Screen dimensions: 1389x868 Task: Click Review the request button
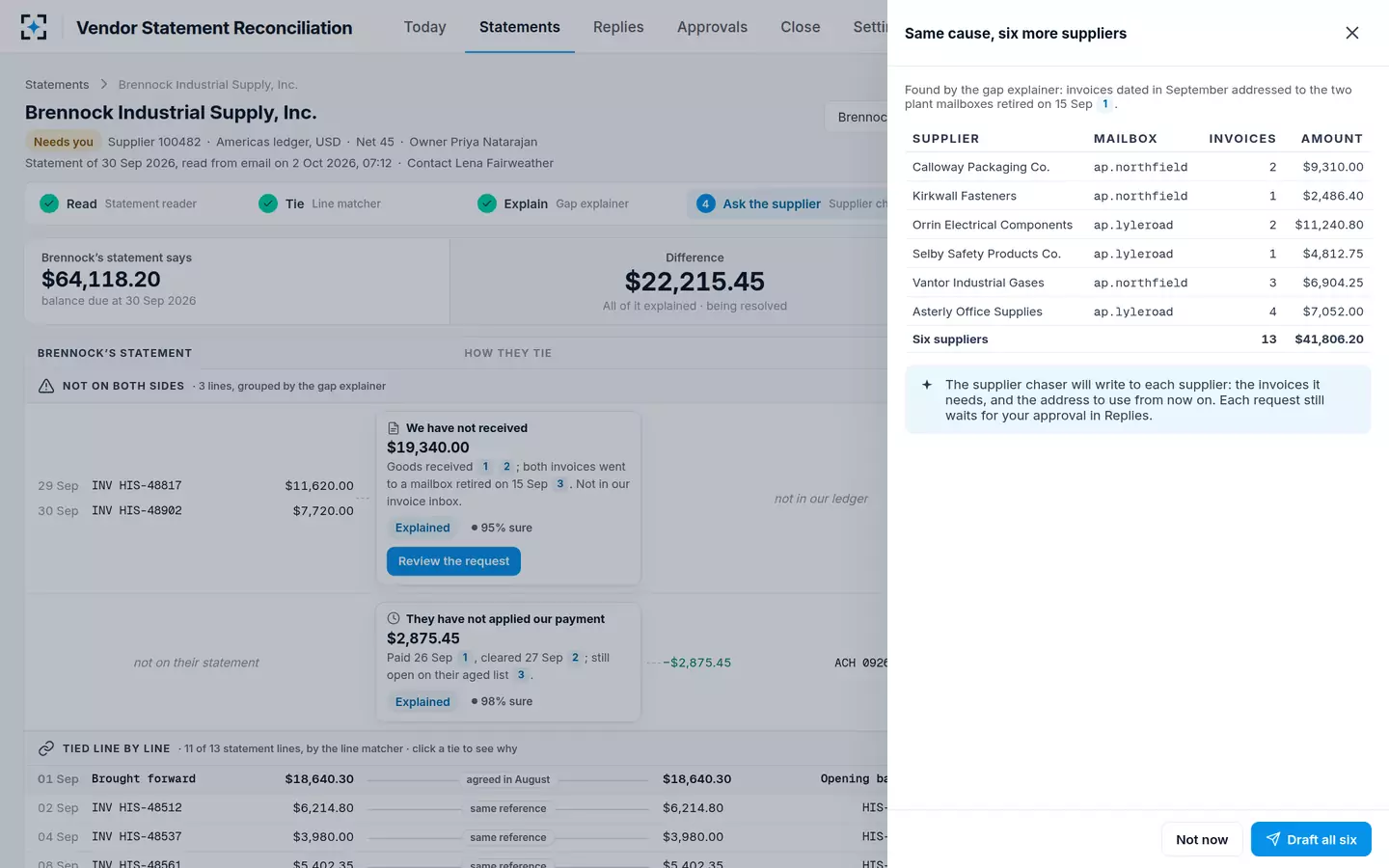(453, 561)
